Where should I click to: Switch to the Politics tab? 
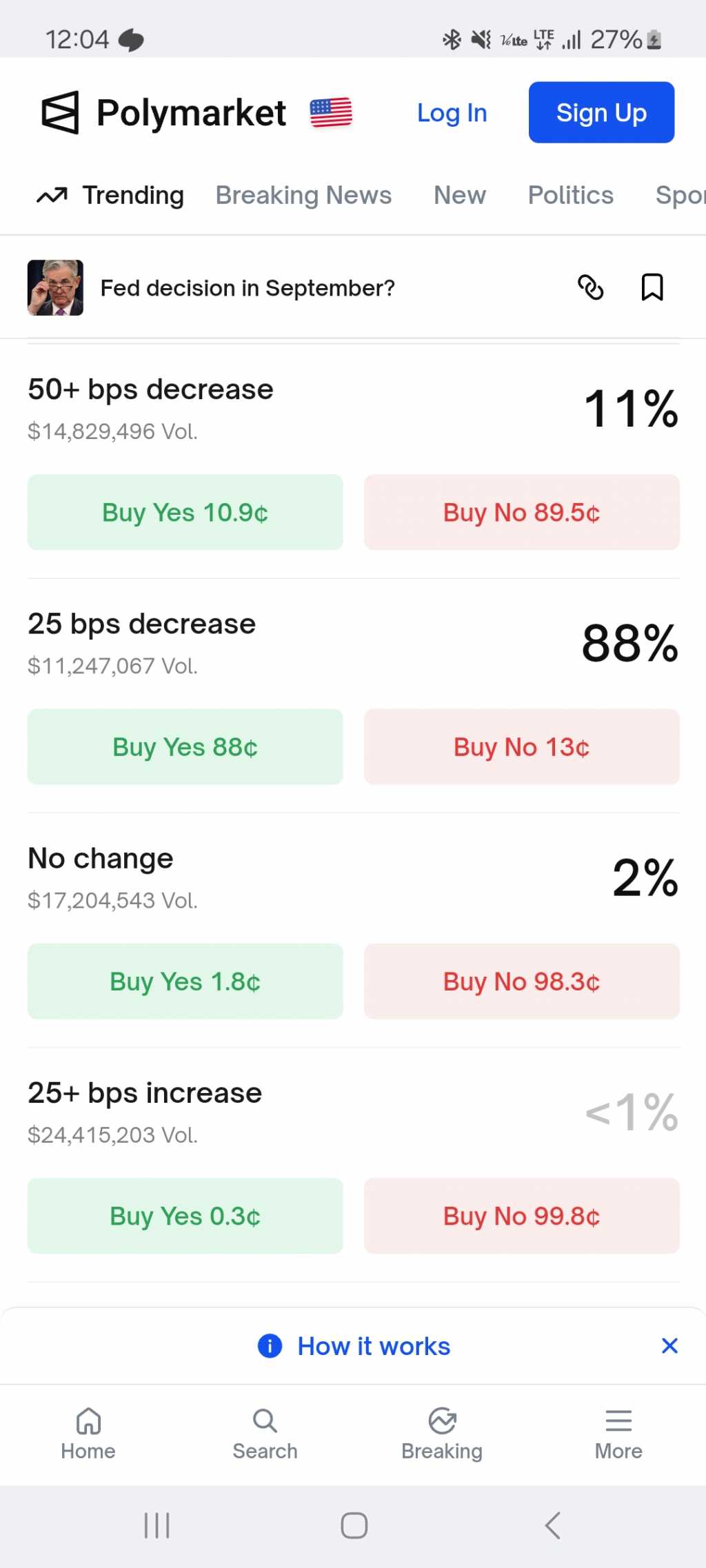click(570, 196)
